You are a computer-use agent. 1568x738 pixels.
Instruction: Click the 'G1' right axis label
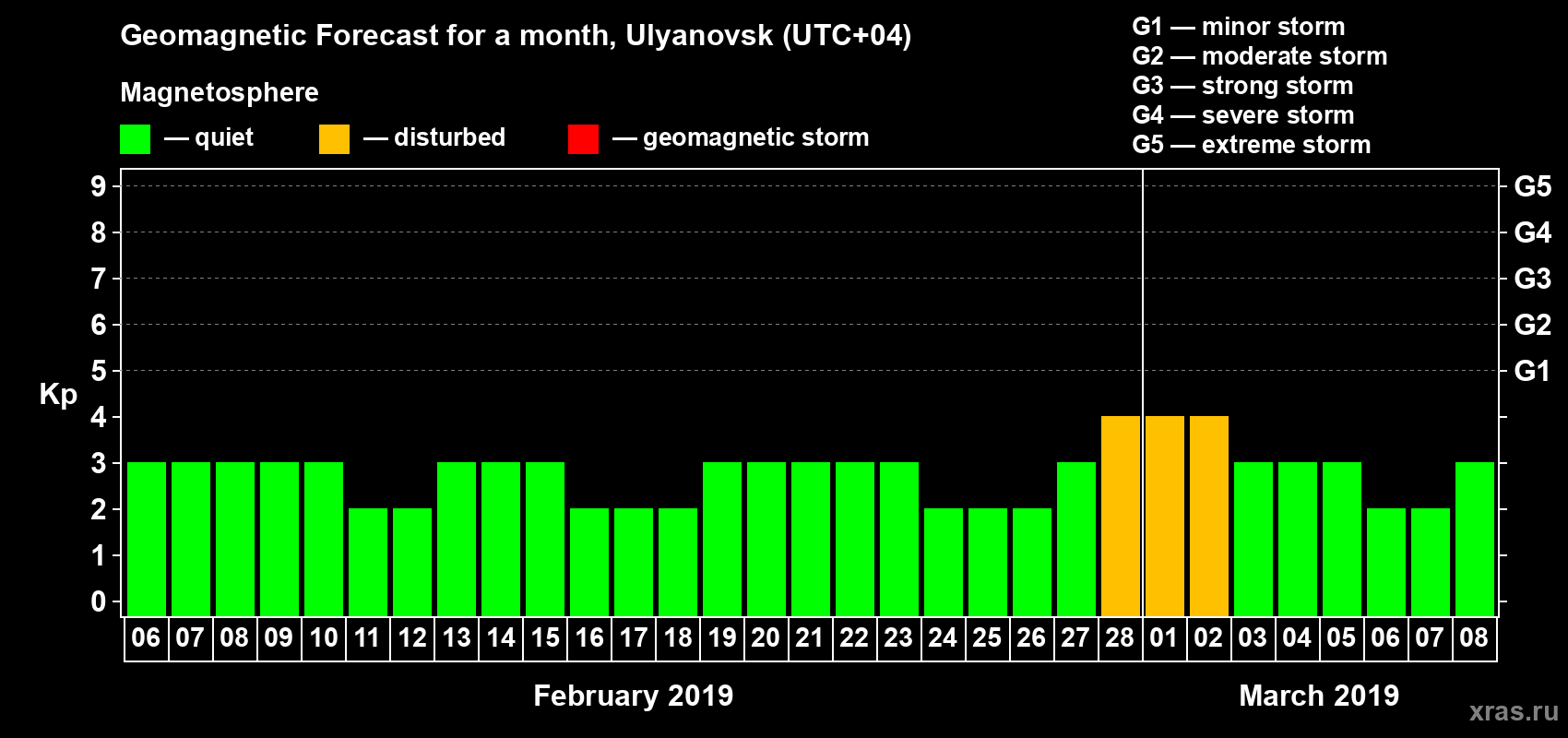1533,371
